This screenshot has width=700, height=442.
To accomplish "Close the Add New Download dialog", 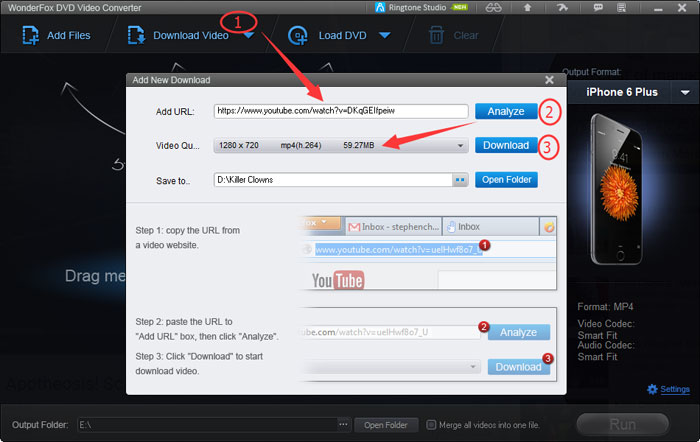I will click(x=549, y=80).
